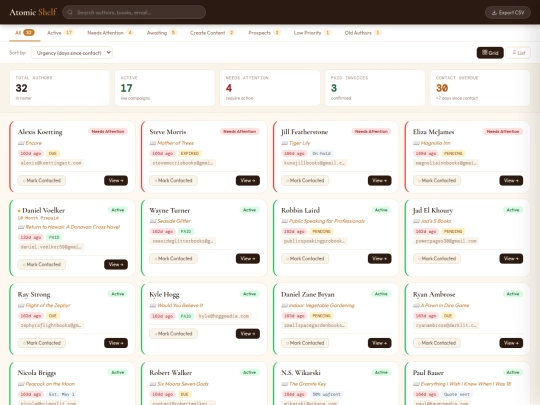
Task: Click book icon next to Encore
Action: tap(21, 143)
